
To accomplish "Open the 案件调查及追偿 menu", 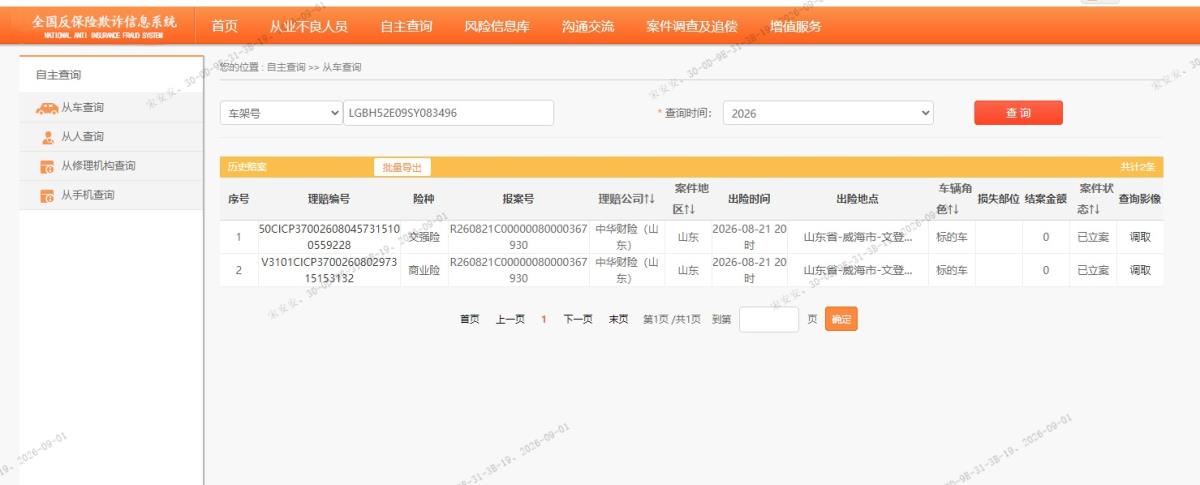I will click(x=691, y=27).
